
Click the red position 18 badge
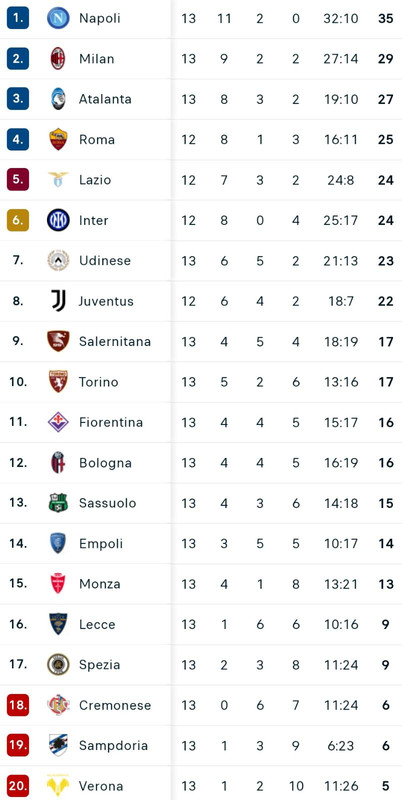[18, 705]
